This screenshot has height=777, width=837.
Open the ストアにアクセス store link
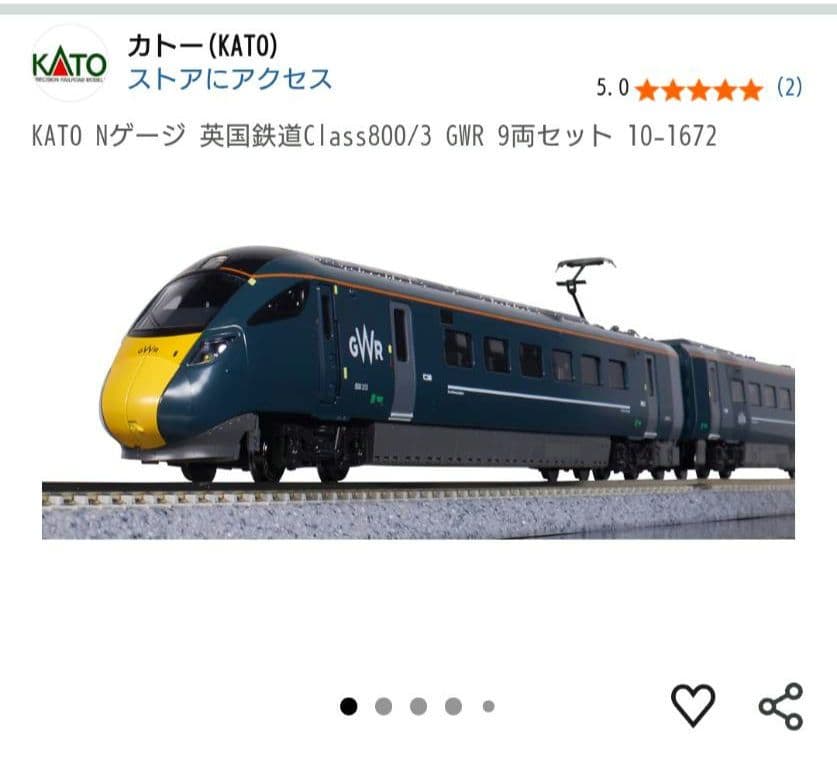(x=230, y=79)
